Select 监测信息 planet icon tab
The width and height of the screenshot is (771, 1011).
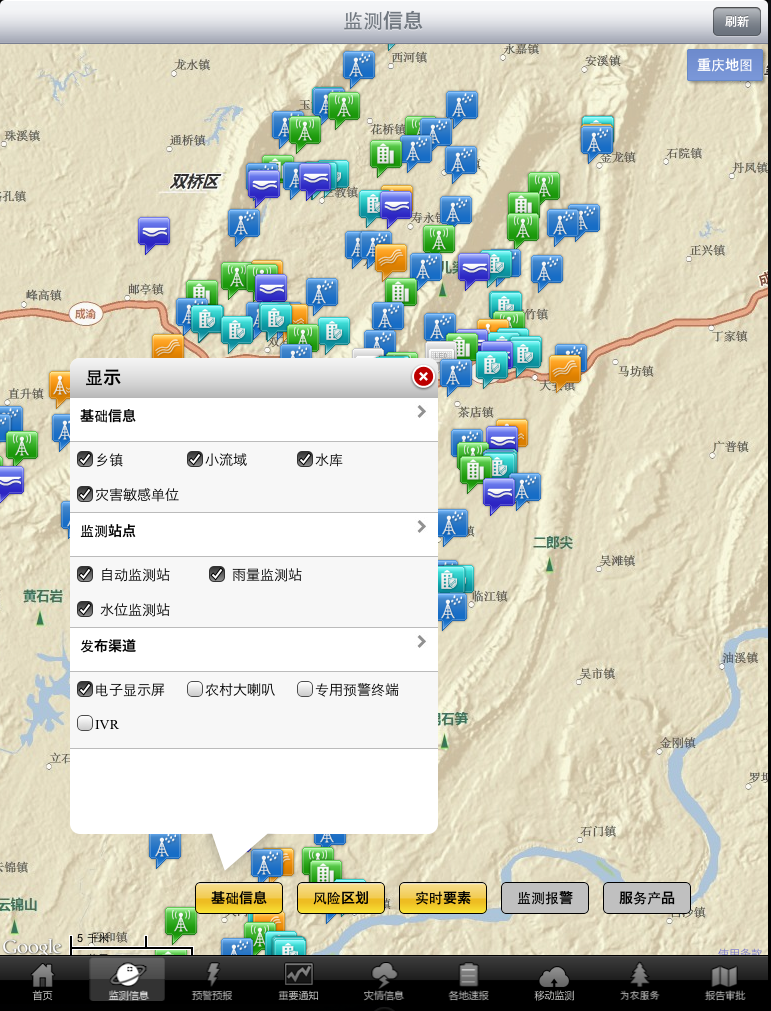tap(128, 981)
